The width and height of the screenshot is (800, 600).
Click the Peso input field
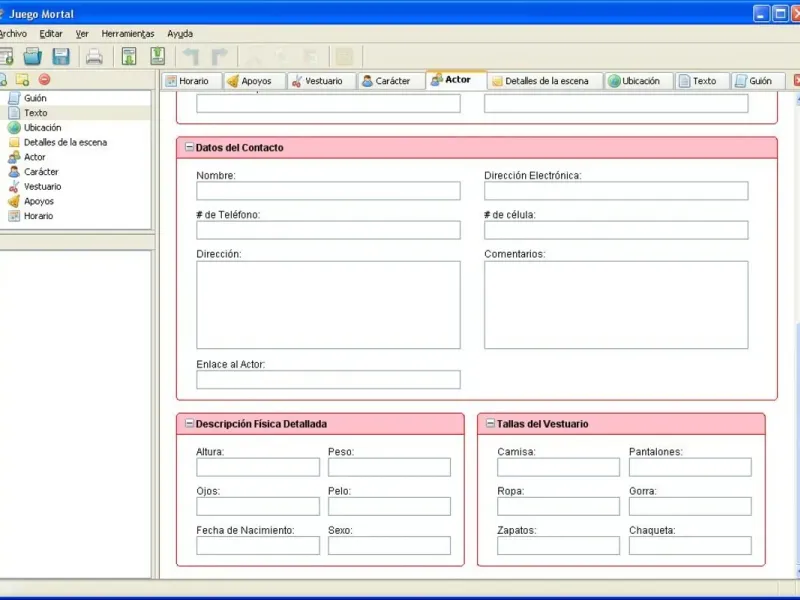389,467
